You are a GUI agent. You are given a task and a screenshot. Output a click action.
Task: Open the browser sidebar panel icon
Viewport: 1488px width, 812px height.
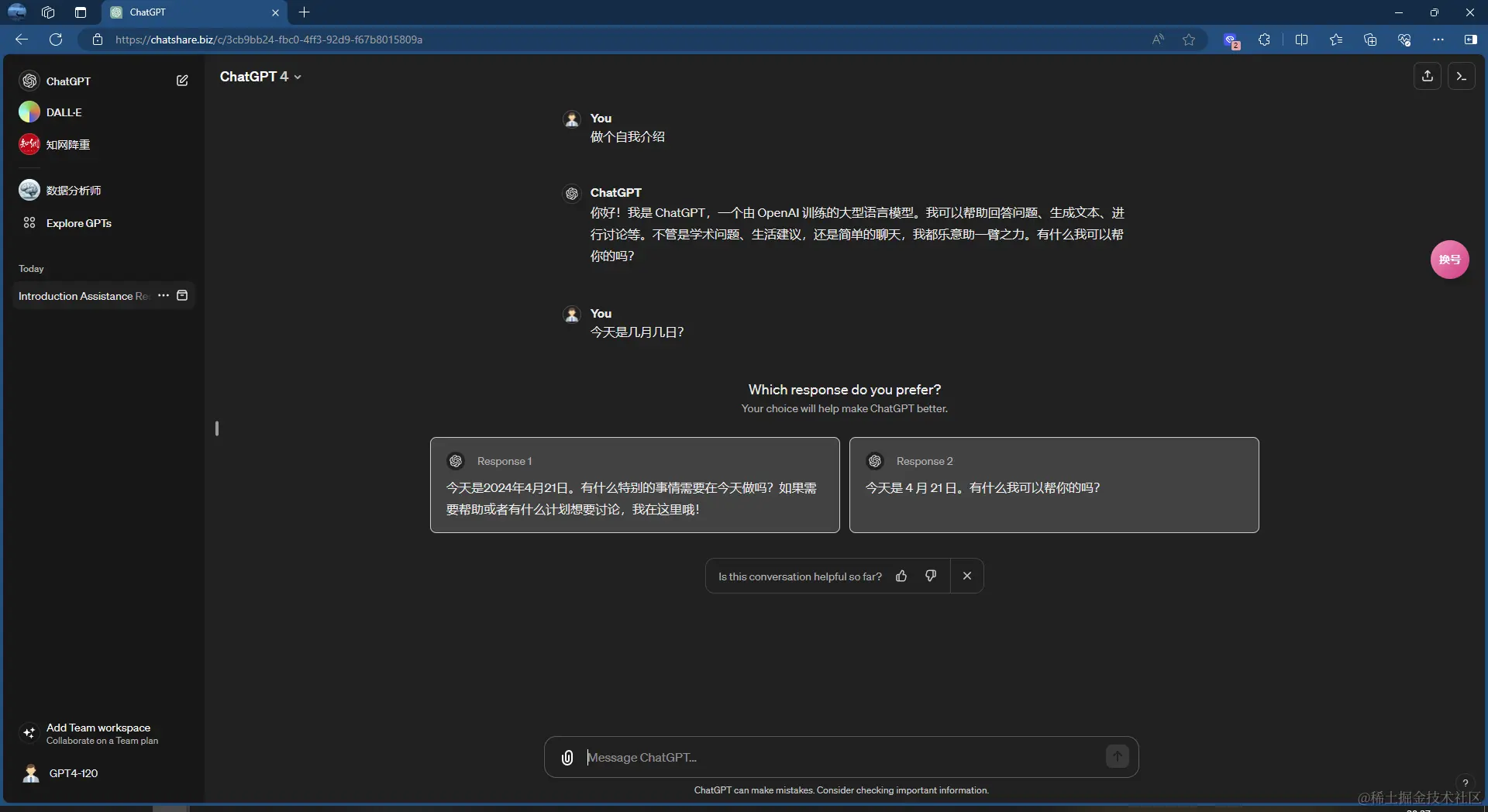coord(1471,40)
